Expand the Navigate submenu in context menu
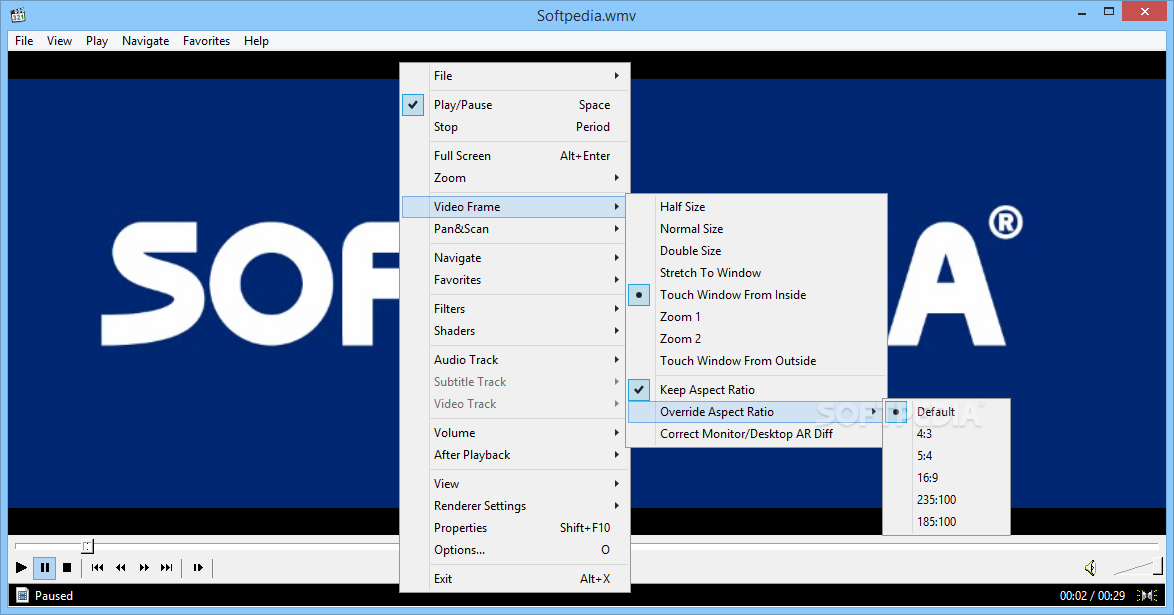Screen dimensions: 1174x615 (x=516, y=258)
